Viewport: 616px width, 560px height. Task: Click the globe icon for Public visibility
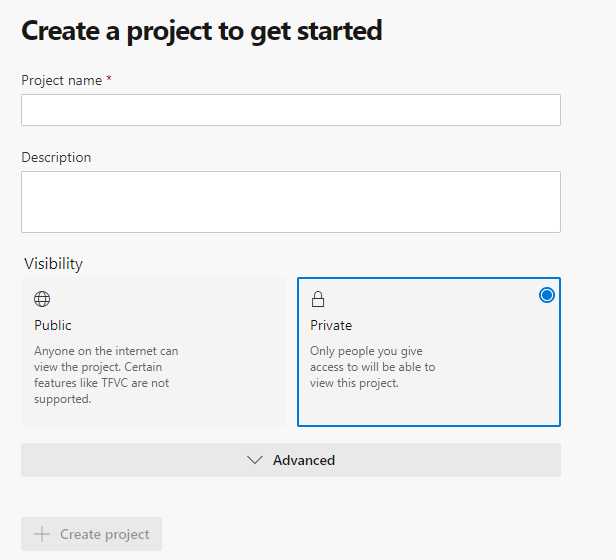42,299
